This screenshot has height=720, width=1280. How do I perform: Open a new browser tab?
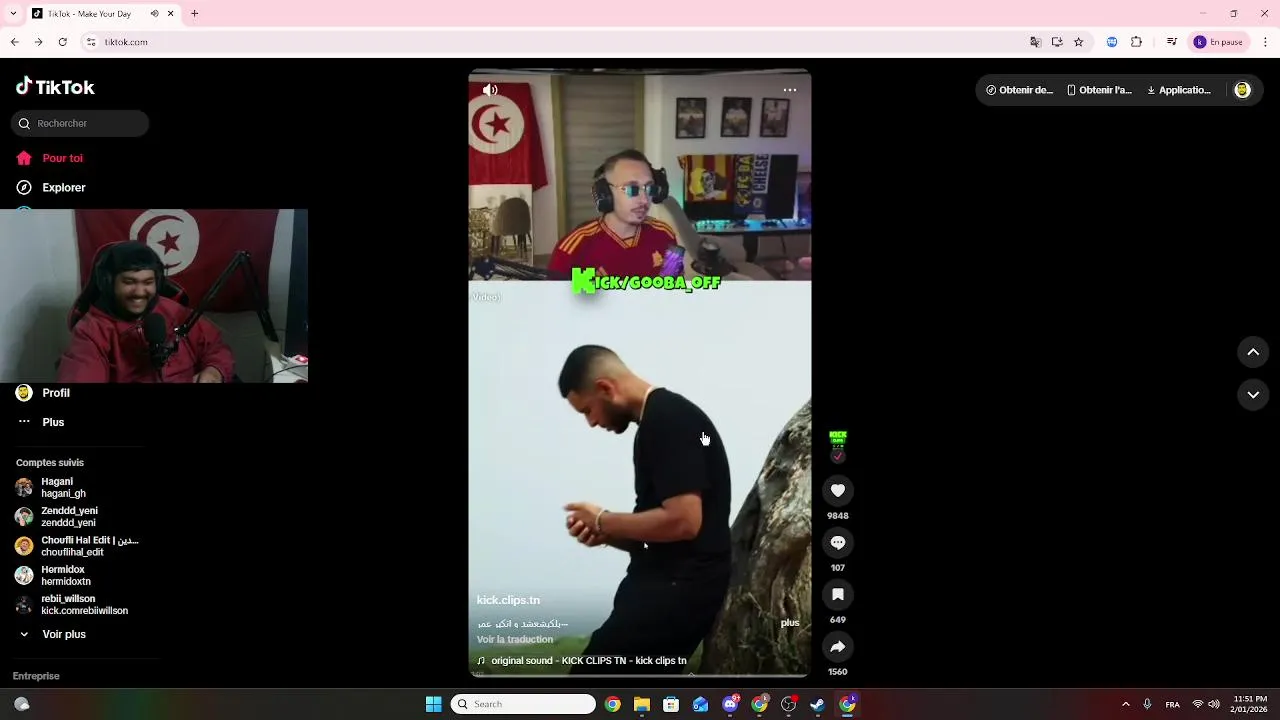pos(194,14)
